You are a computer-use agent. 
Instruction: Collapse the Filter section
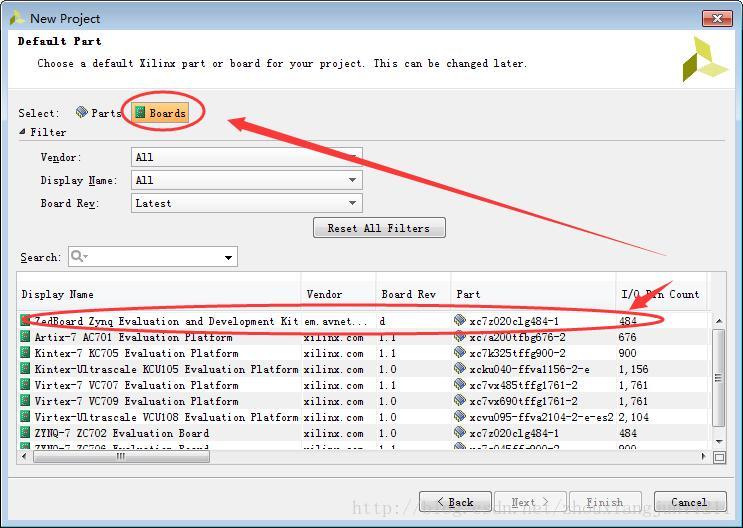[x=22, y=132]
